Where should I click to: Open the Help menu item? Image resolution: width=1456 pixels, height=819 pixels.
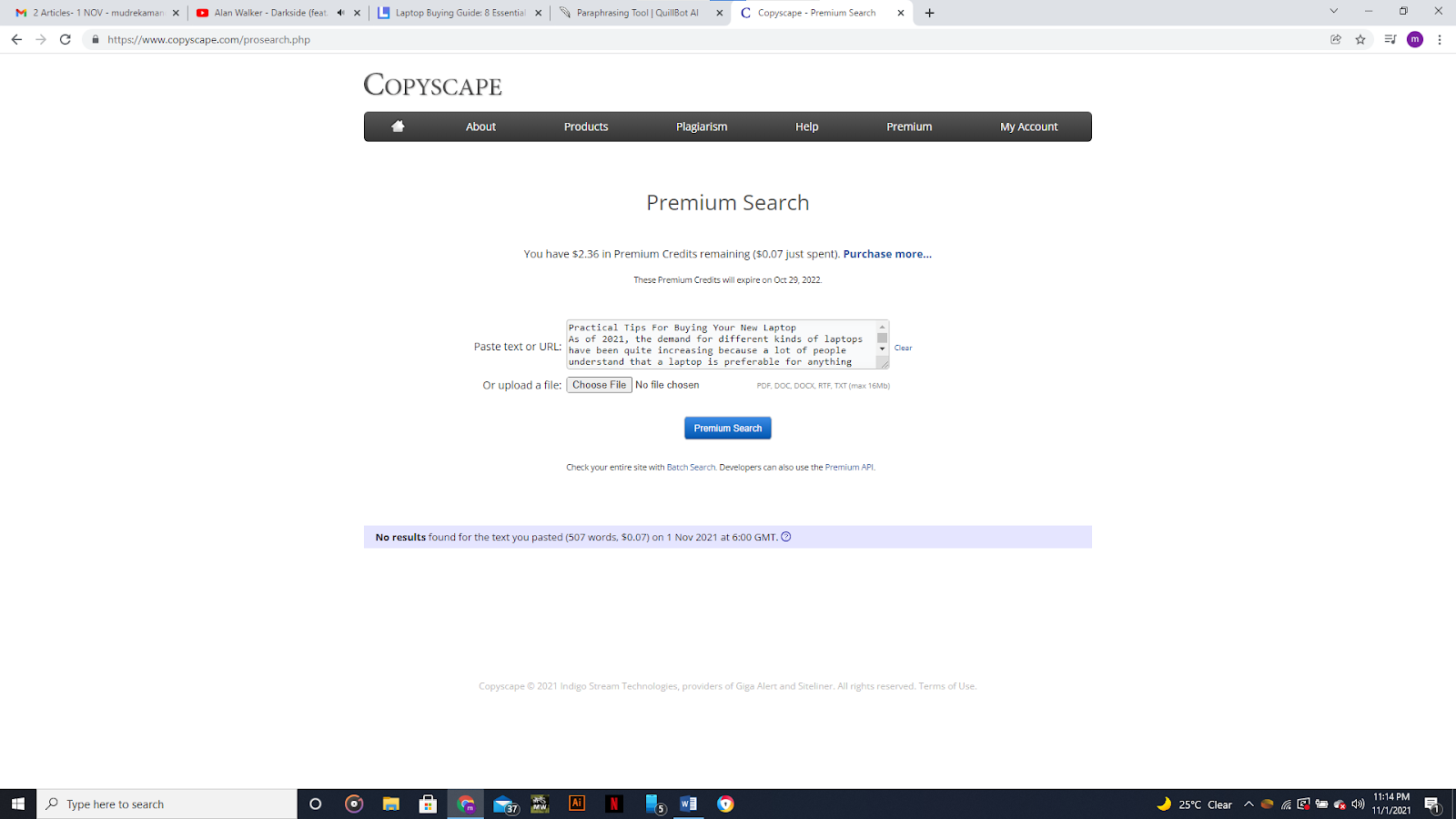(807, 126)
